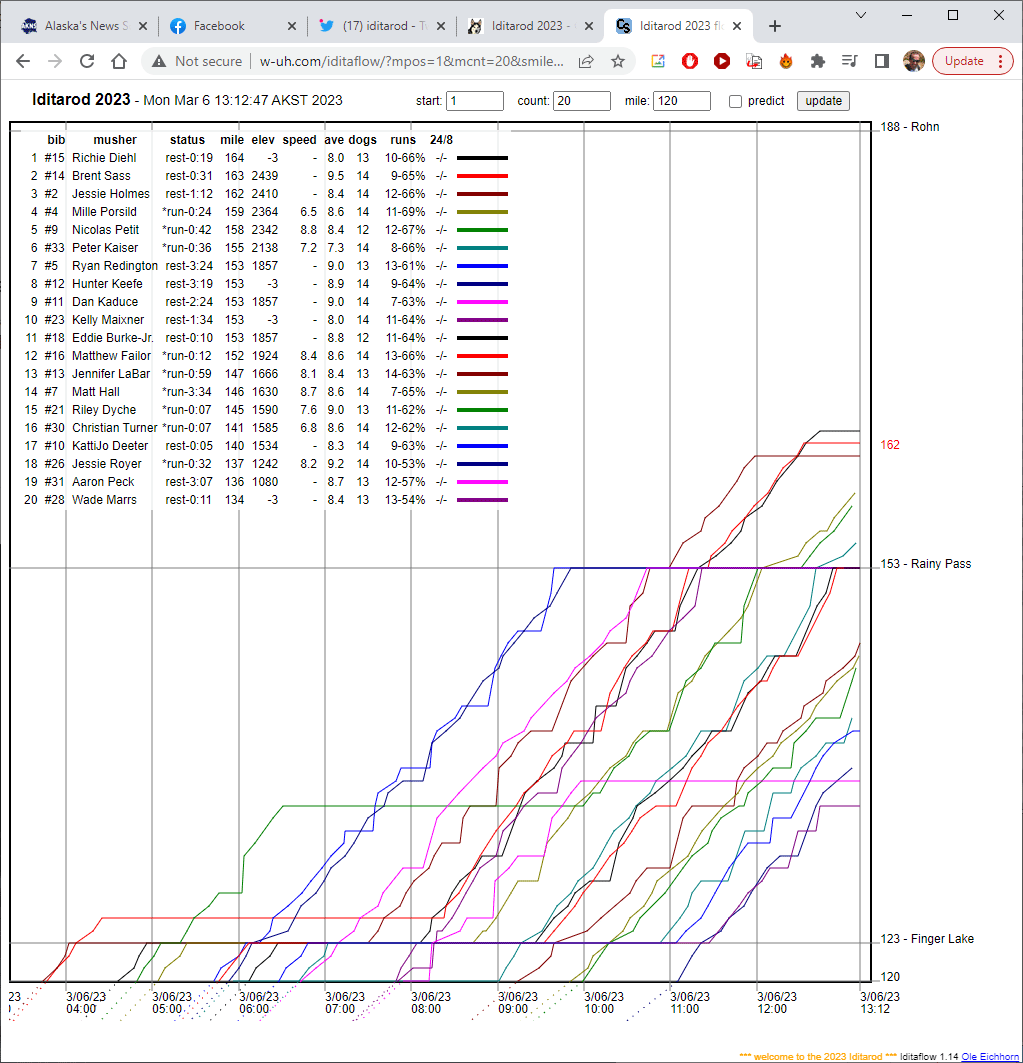This screenshot has height=1063, width=1023.
Task: Click the musher name Peter Kaiser
Action: pyautogui.click(x=105, y=247)
